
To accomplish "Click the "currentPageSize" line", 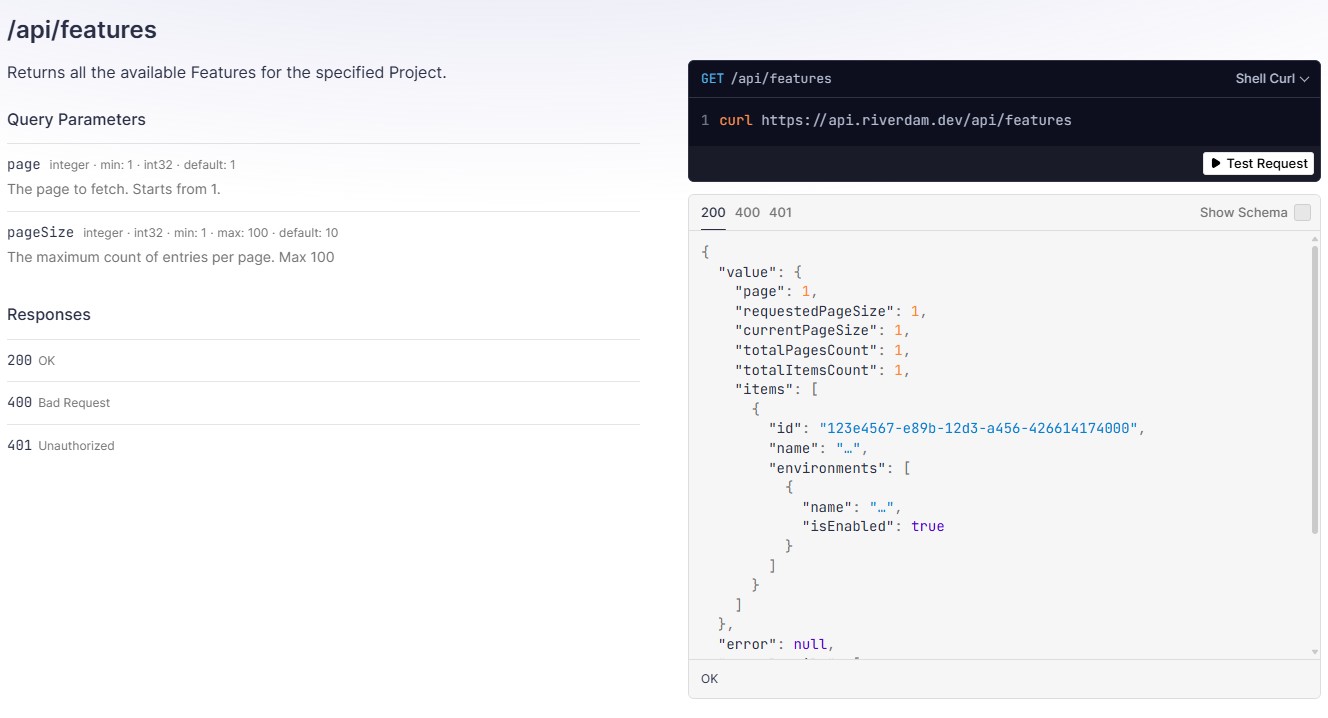I will coord(822,330).
